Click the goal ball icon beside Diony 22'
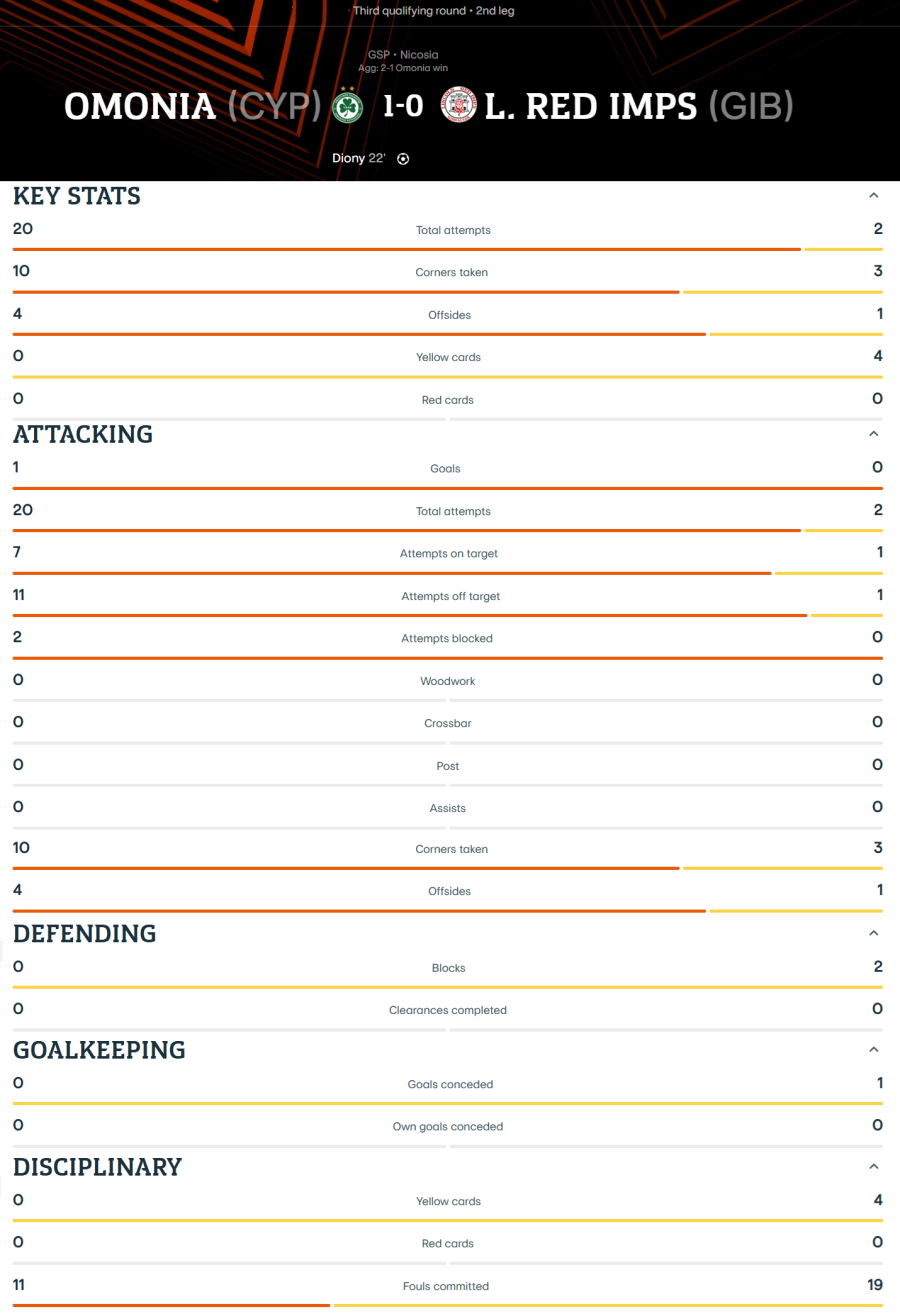The image size is (900, 1314). 403,158
